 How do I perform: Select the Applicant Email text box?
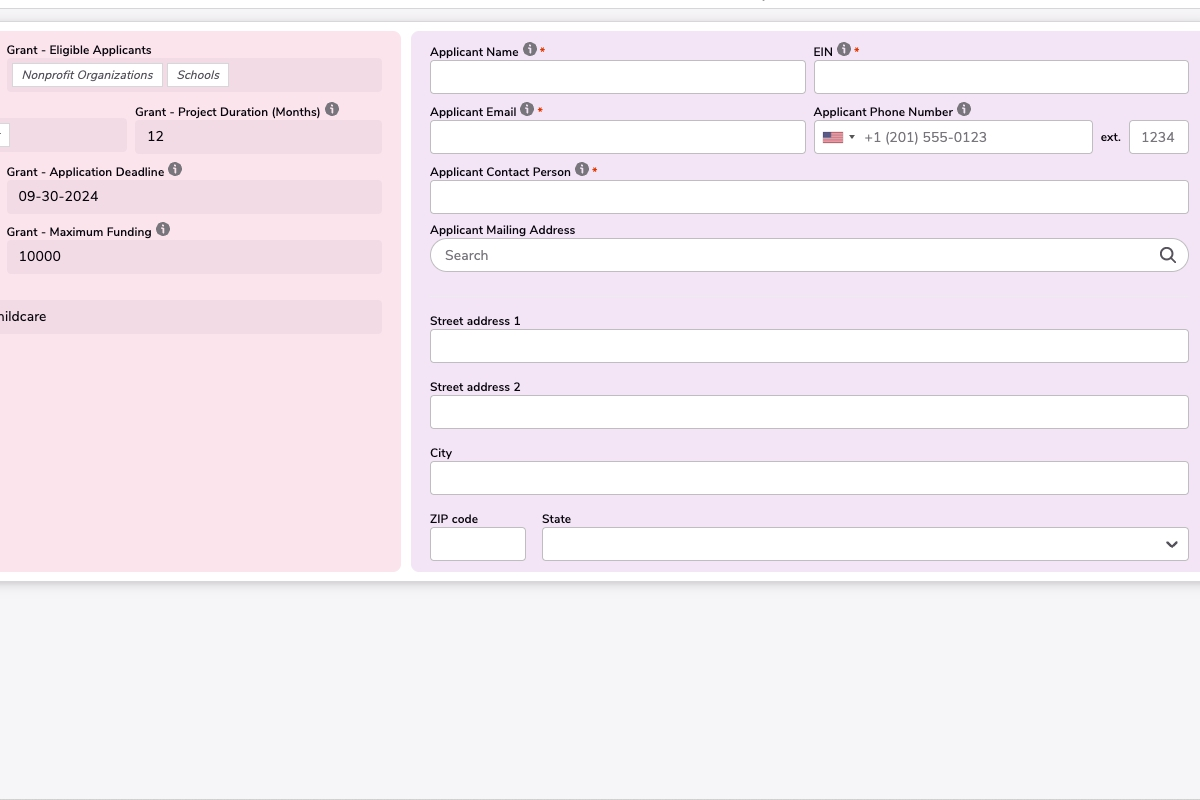(x=617, y=137)
